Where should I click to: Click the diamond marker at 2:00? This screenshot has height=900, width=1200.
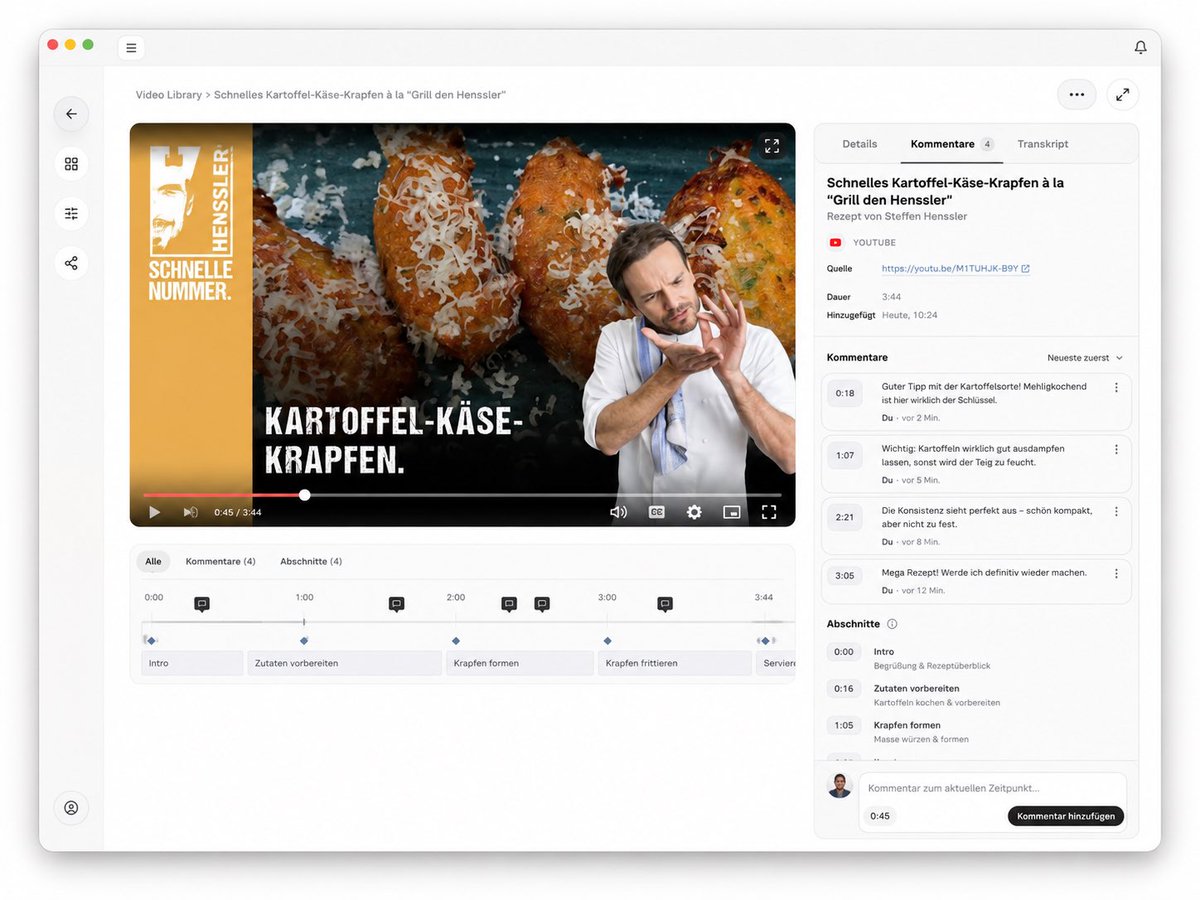pos(456,641)
